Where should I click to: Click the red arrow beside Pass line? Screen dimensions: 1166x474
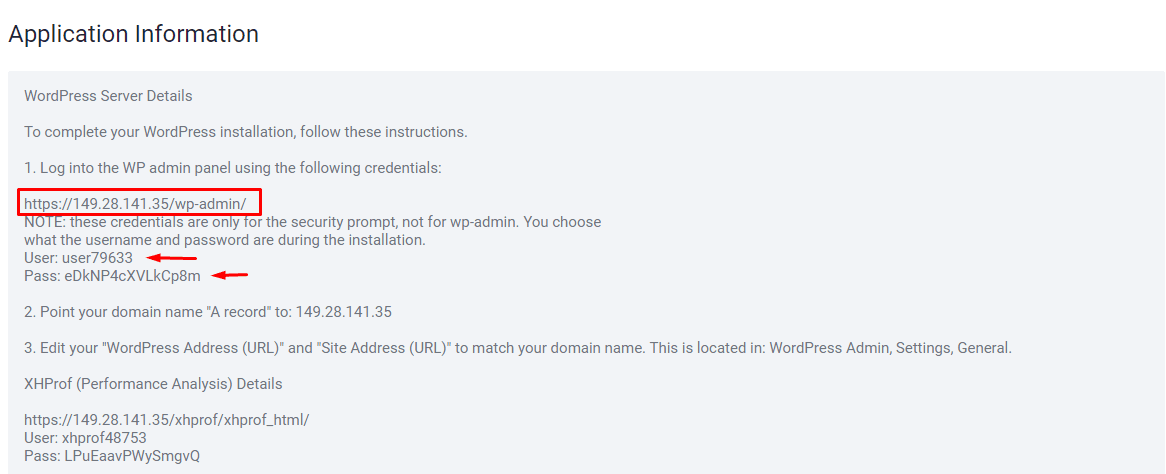[230, 276]
